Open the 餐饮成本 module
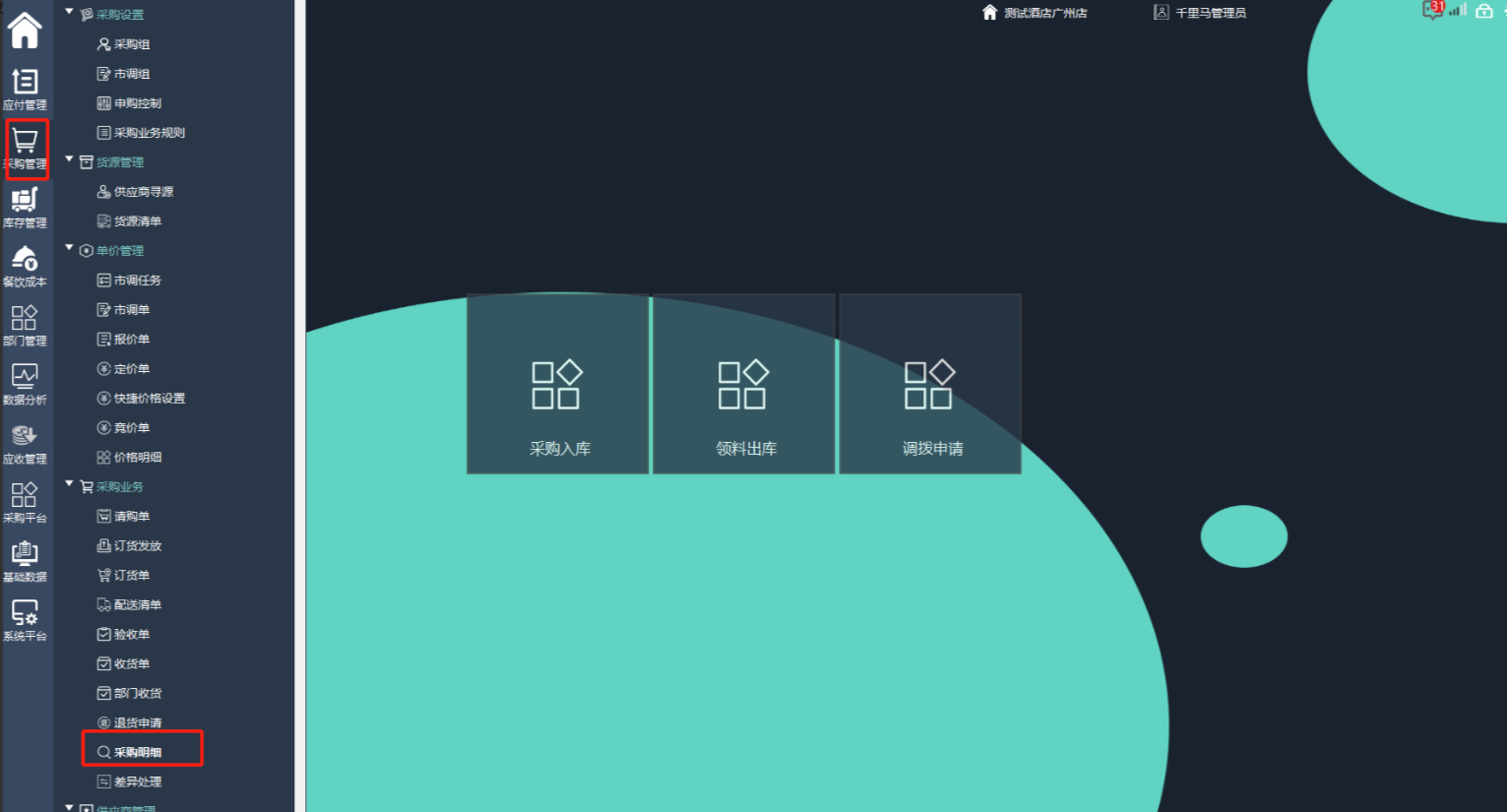The image size is (1507, 812). point(25,266)
